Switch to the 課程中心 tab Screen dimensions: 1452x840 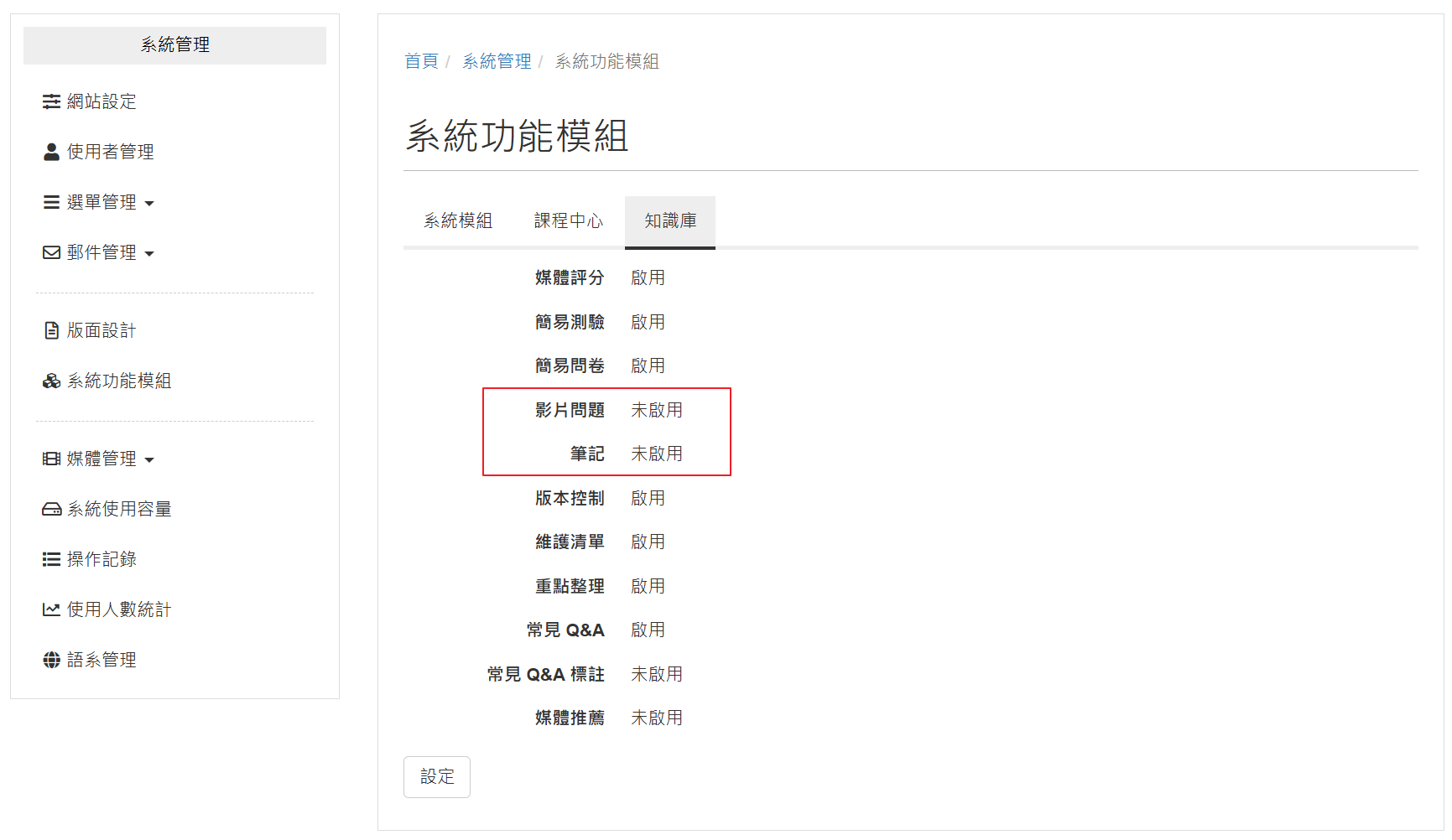pyautogui.click(x=569, y=220)
